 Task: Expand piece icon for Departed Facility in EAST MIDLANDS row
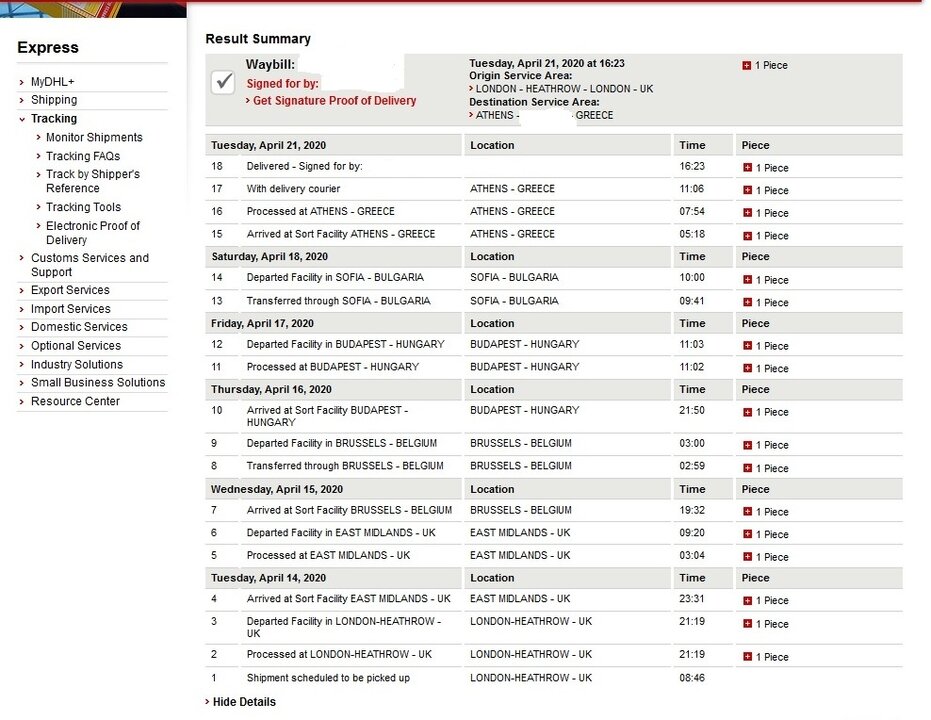(x=748, y=534)
